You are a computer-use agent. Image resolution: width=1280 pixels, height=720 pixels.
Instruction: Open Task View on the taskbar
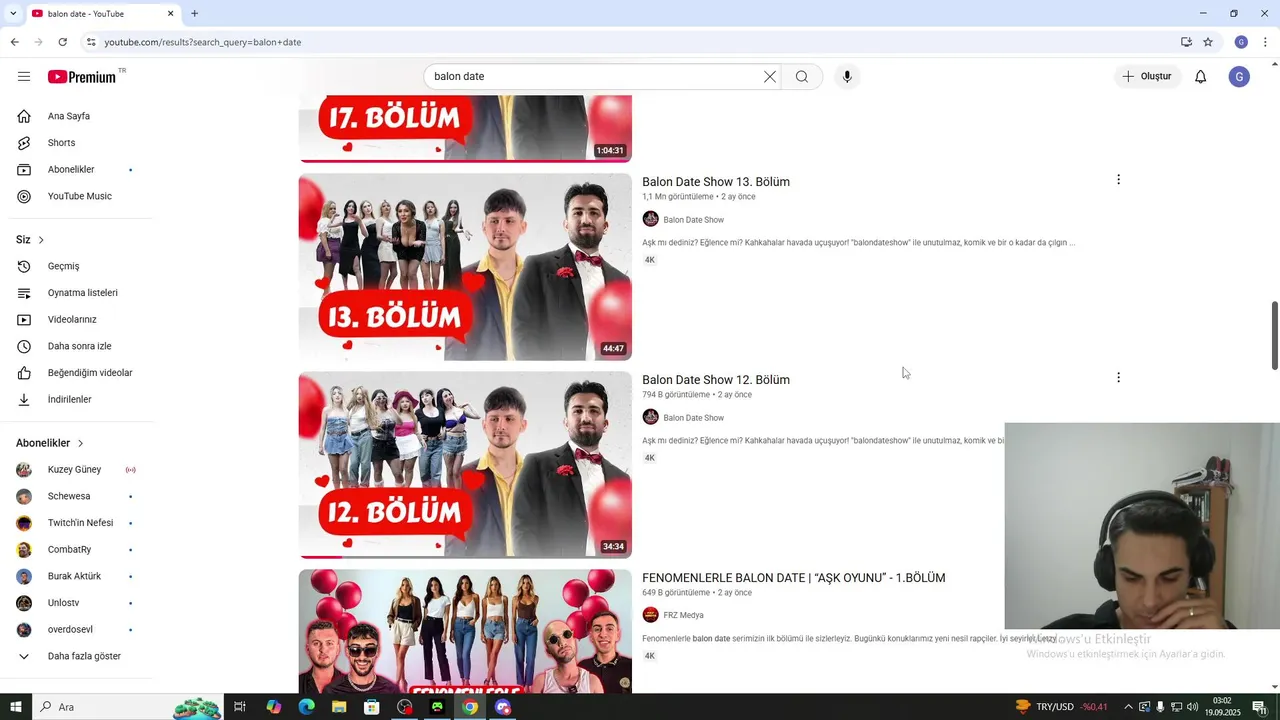pos(240,707)
